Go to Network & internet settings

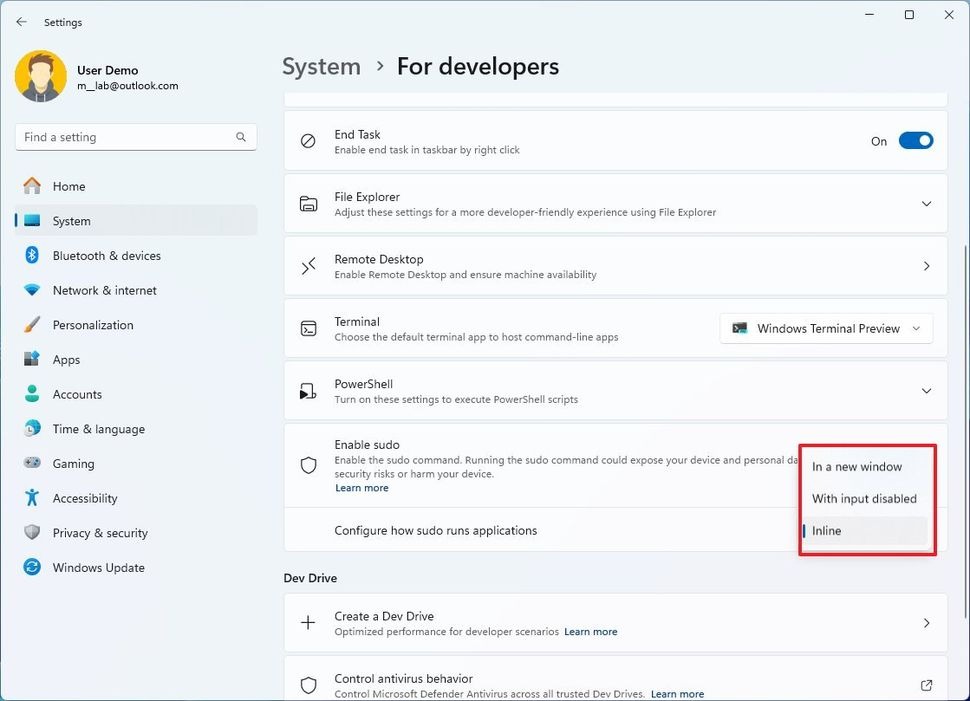(135, 290)
